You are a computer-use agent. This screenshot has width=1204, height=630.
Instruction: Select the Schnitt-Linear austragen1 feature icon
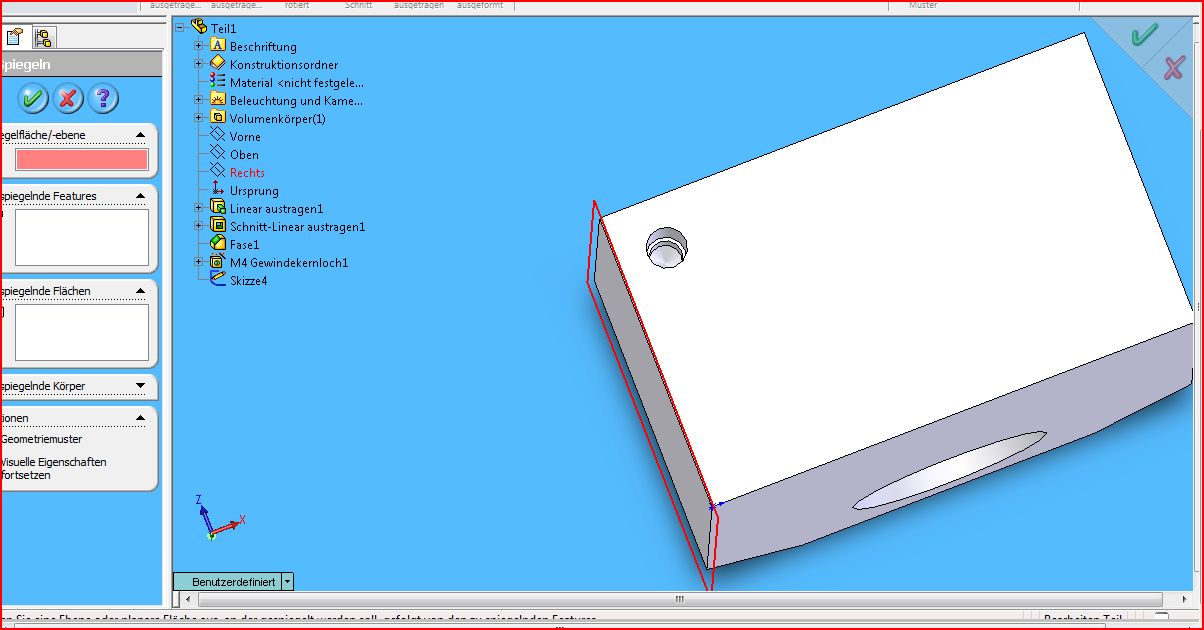(x=218, y=226)
